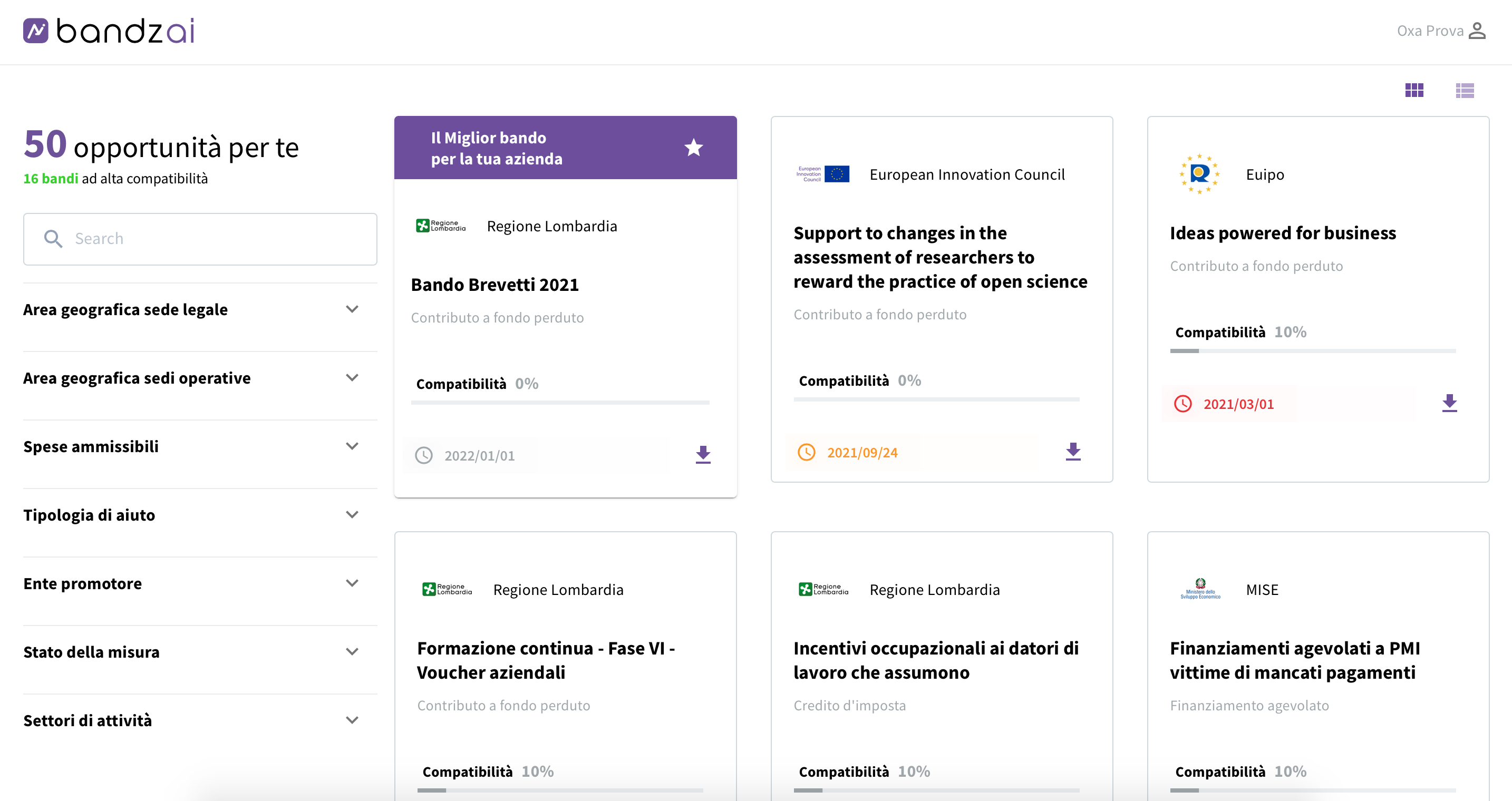Expand the Ente promotore filter
This screenshot has width=1512, height=801.
pyautogui.click(x=200, y=584)
